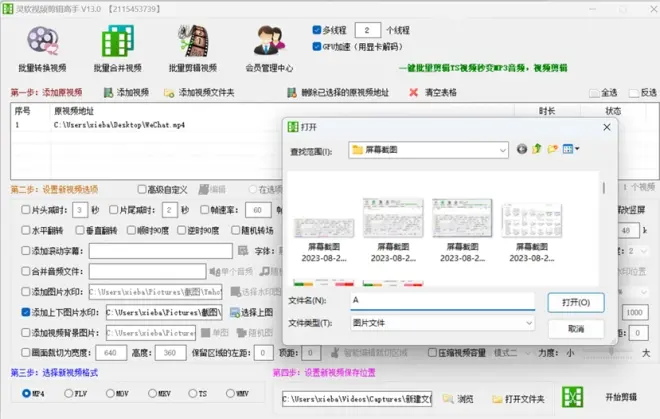Adjust the 力度 compression slider
Viewport: 660px width, 419px height.
click(610, 351)
